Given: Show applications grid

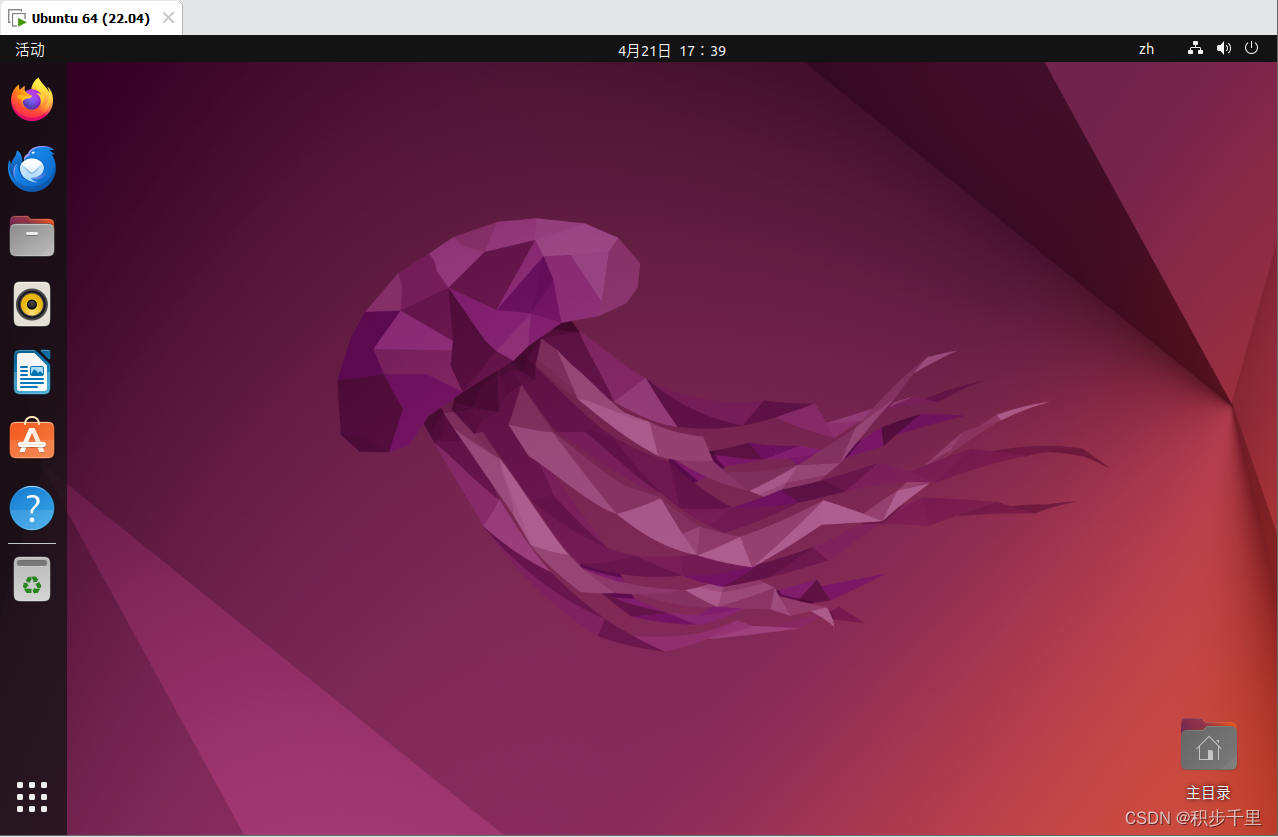Looking at the screenshot, I should [x=32, y=797].
